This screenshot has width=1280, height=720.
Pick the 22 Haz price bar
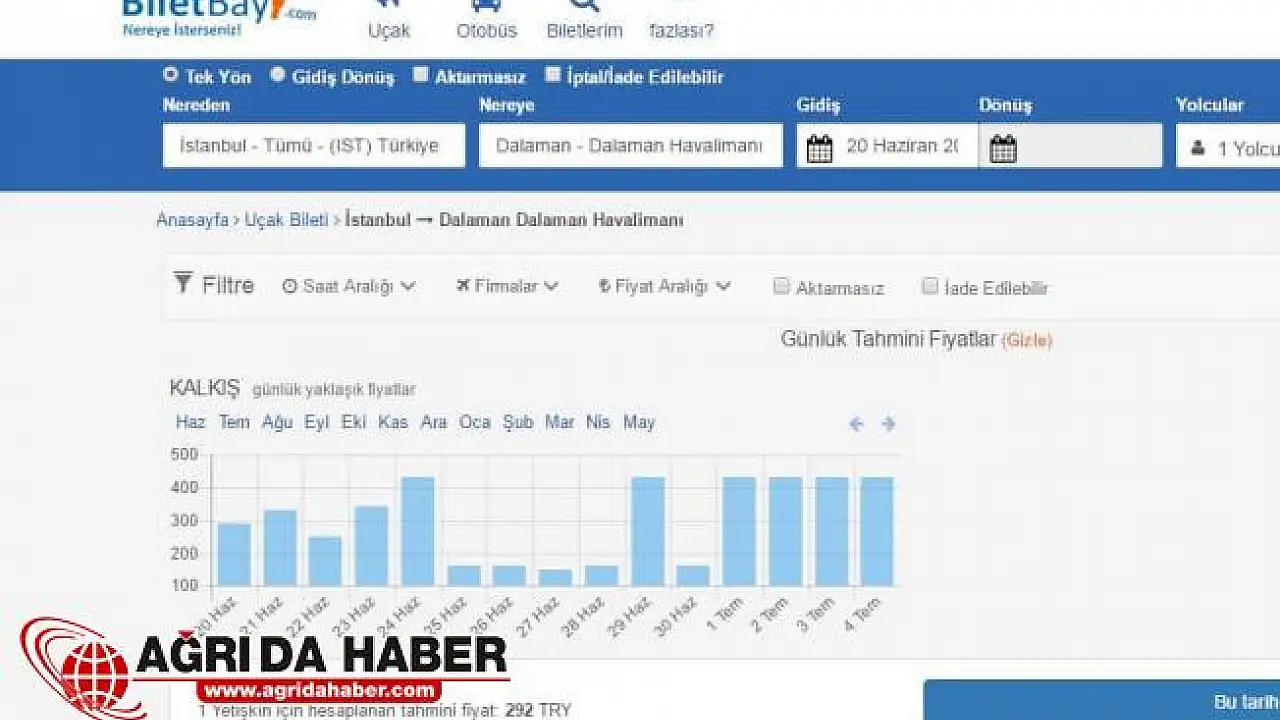(325, 561)
